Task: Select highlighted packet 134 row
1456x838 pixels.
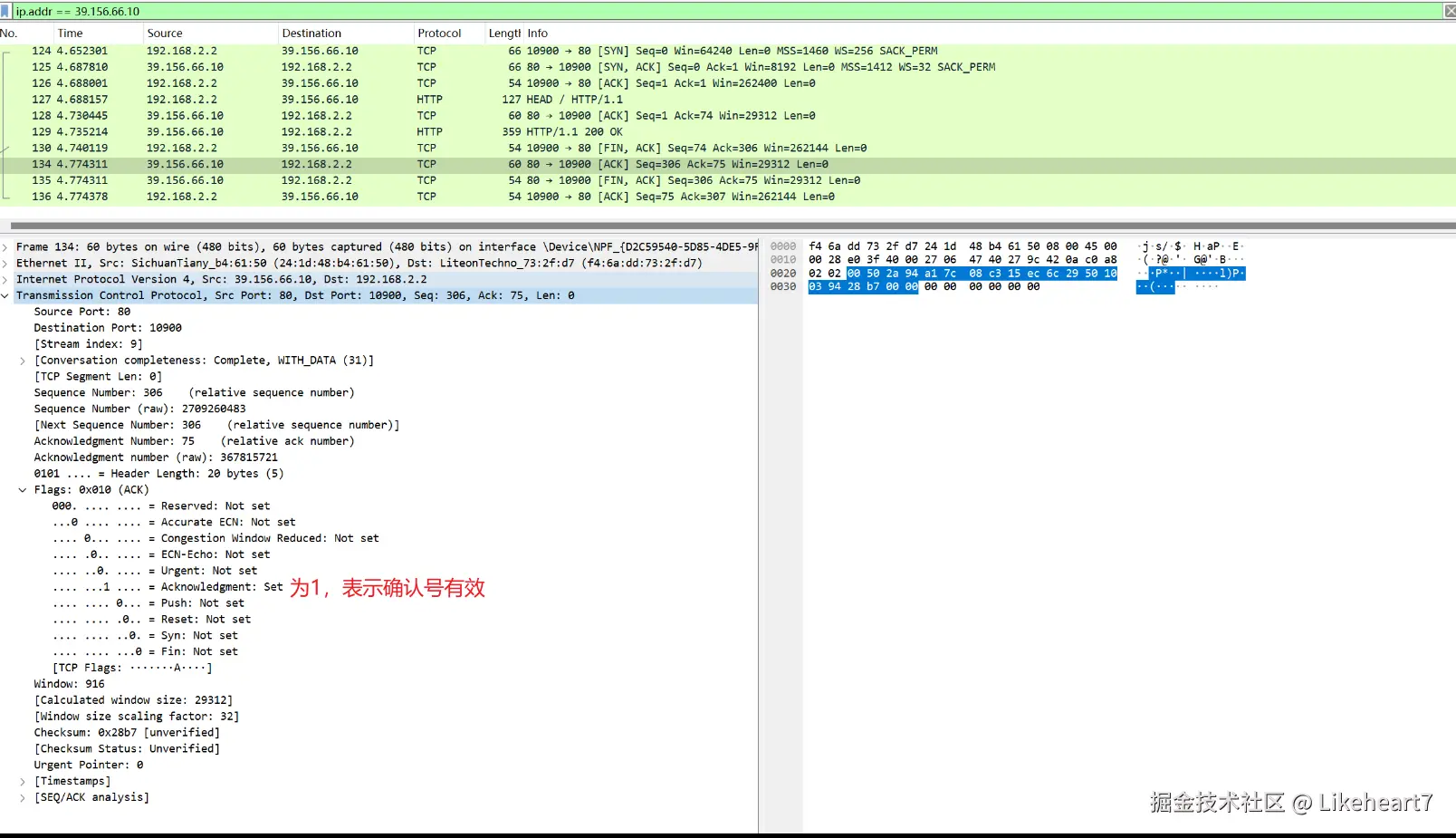Action: click(x=728, y=165)
